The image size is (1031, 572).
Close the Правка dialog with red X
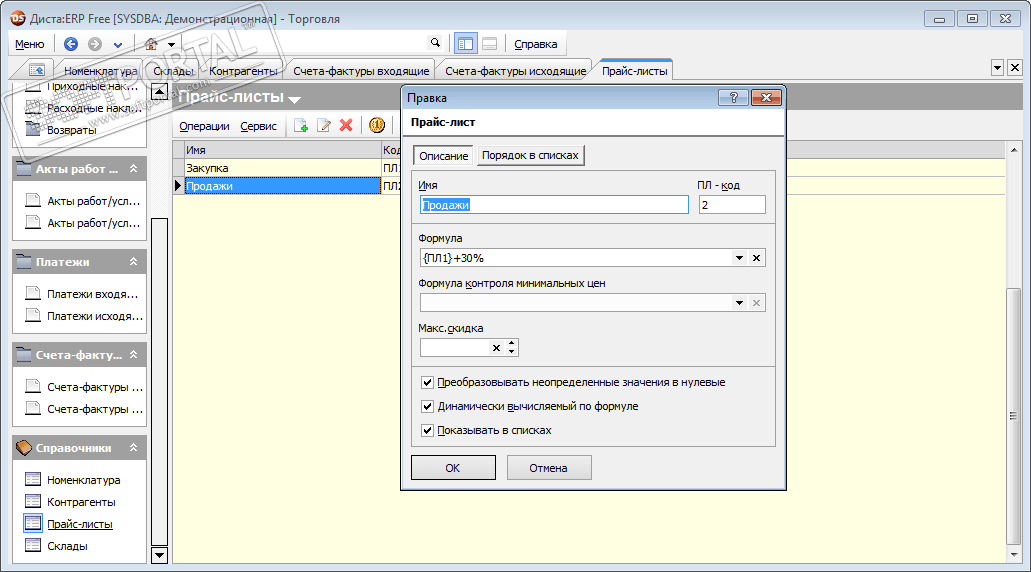pos(766,97)
